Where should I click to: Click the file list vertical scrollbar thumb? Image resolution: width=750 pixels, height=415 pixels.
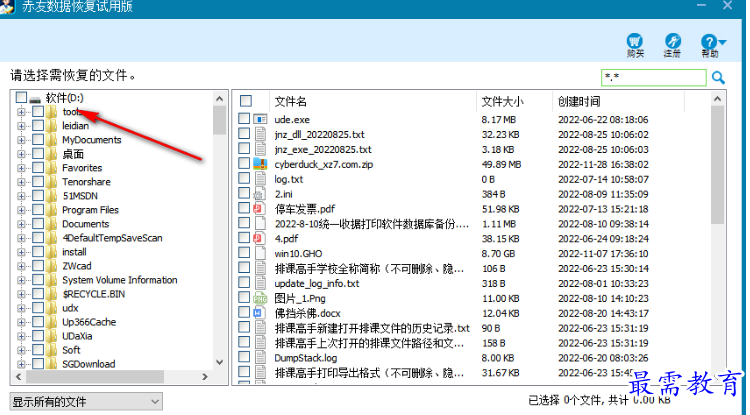pos(717,165)
